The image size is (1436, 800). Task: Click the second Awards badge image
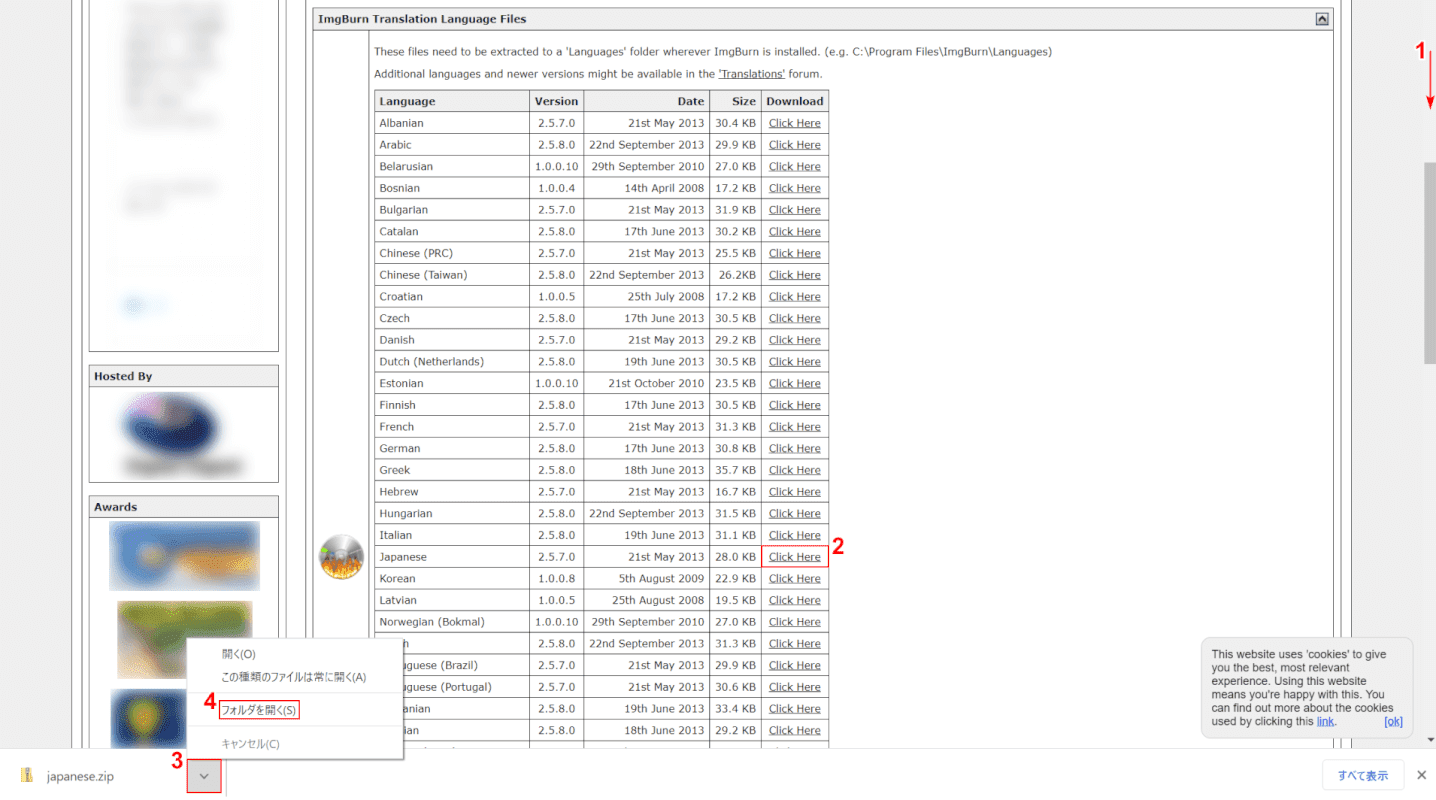click(x=184, y=640)
